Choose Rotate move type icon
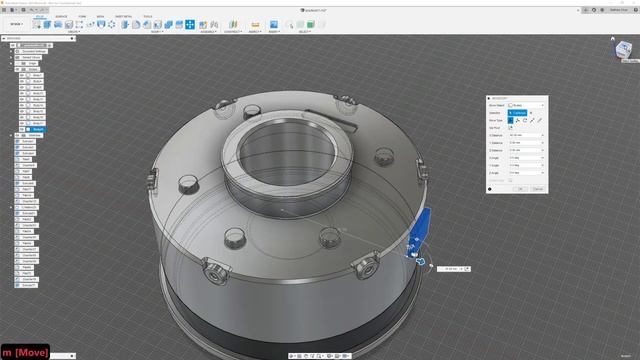This screenshot has height=360, width=640. click(x=525, y=120)
